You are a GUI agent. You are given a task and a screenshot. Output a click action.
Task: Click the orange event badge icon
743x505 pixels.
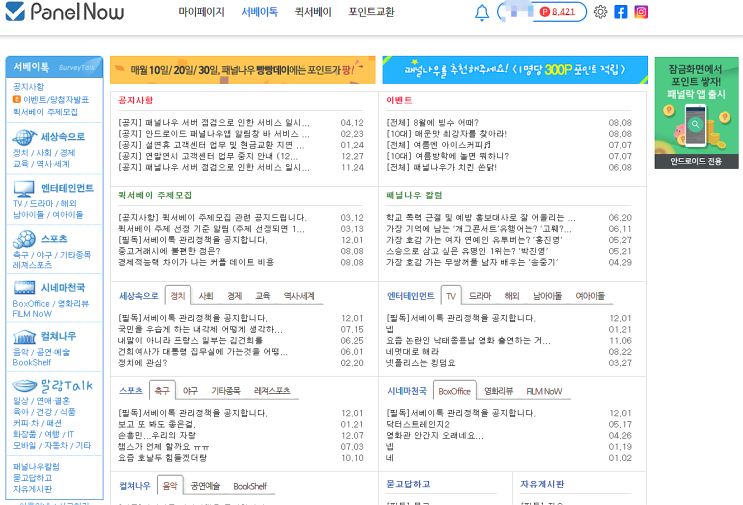pos(17,99)
